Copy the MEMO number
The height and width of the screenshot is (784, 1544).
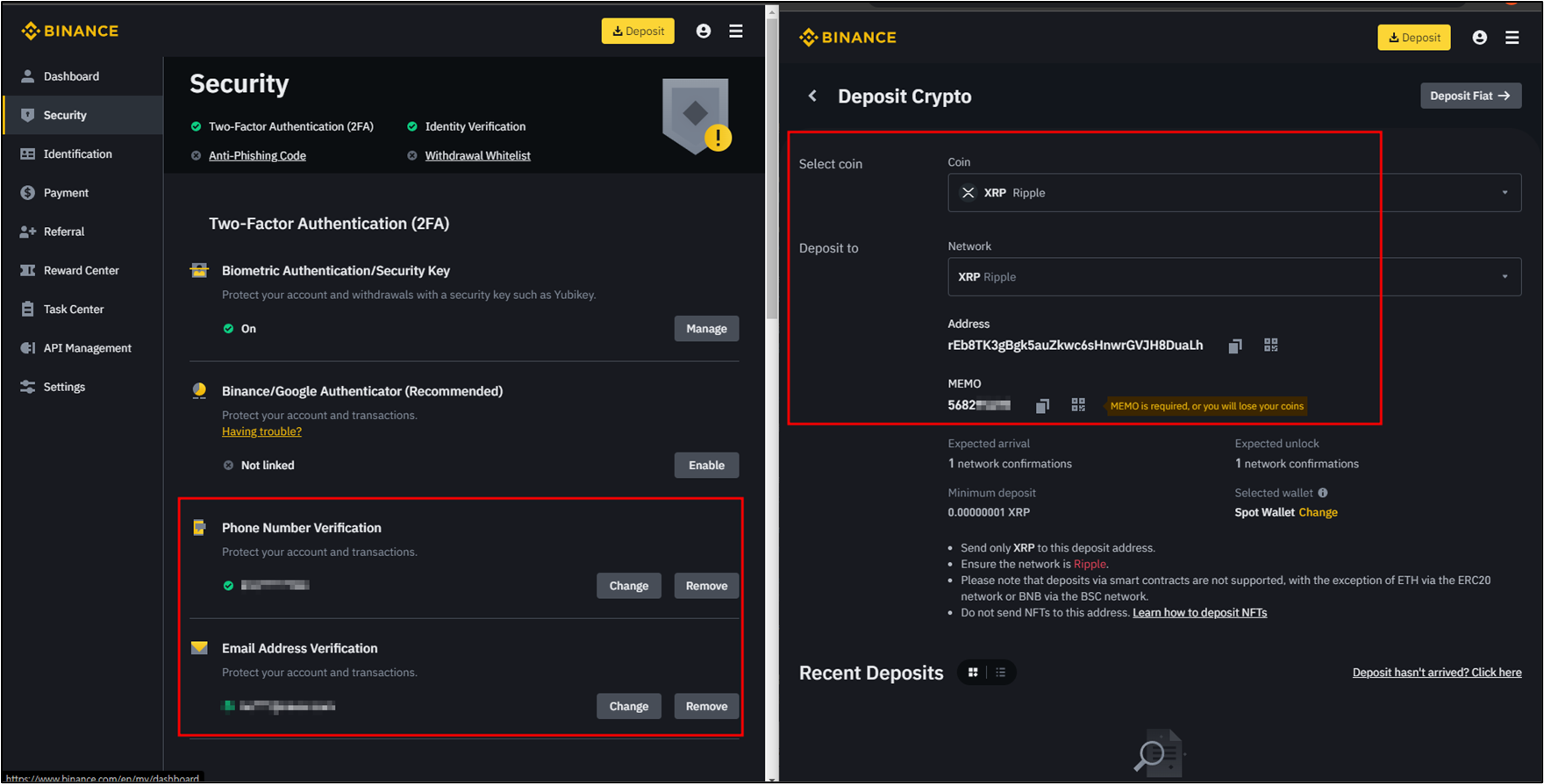tap(1042, 405)
